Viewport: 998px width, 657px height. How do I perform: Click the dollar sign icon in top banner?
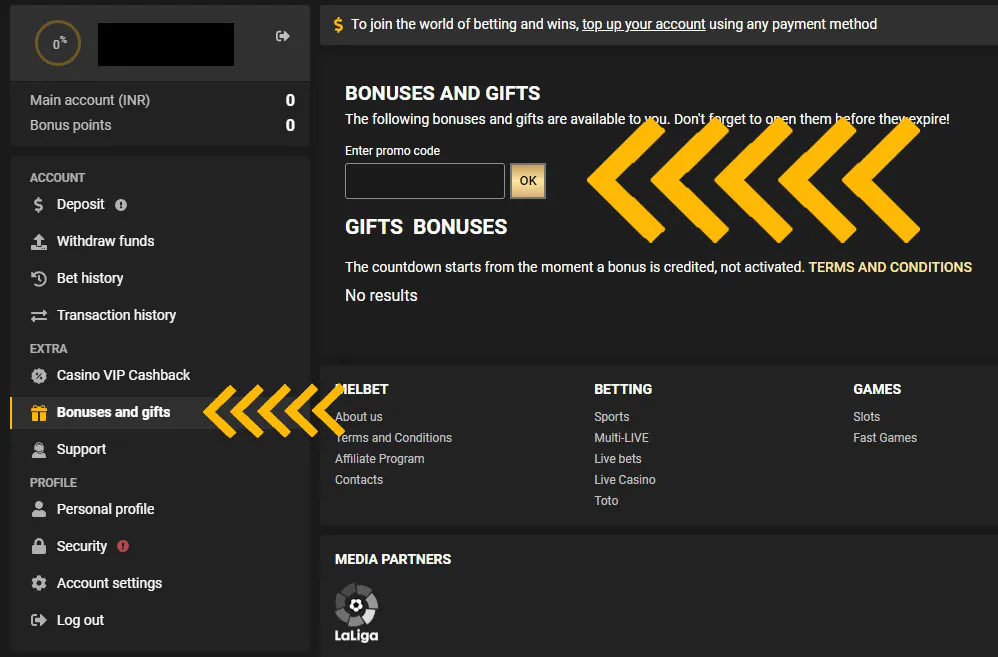338,25
